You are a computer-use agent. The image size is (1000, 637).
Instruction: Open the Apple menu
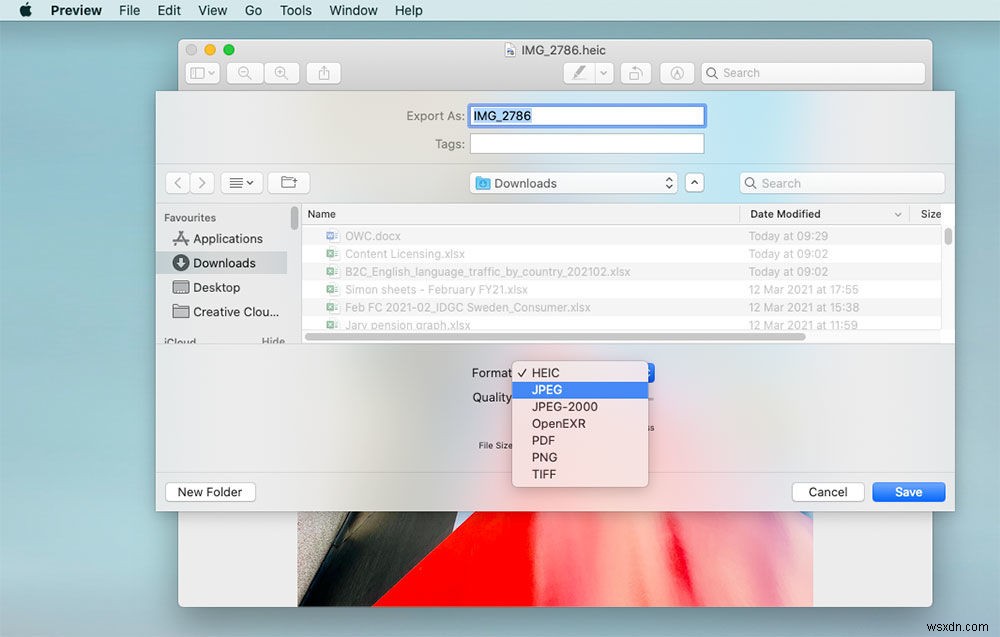click(23, 10)
